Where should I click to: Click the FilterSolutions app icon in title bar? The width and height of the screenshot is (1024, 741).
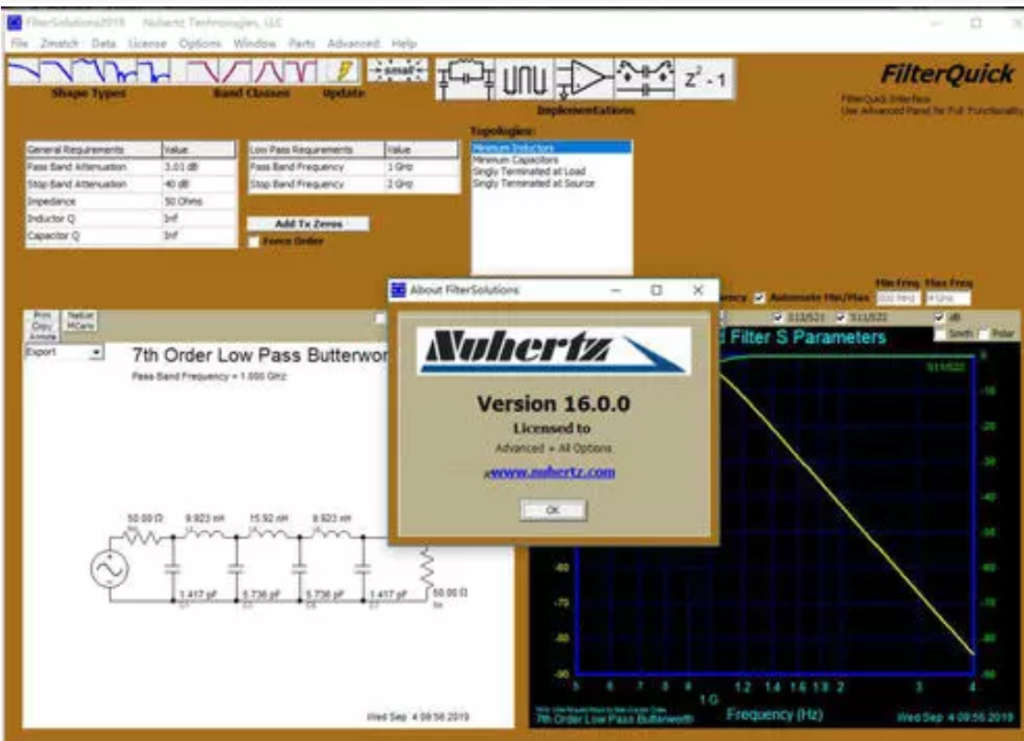pyautogui.click(x=14, y=23)
